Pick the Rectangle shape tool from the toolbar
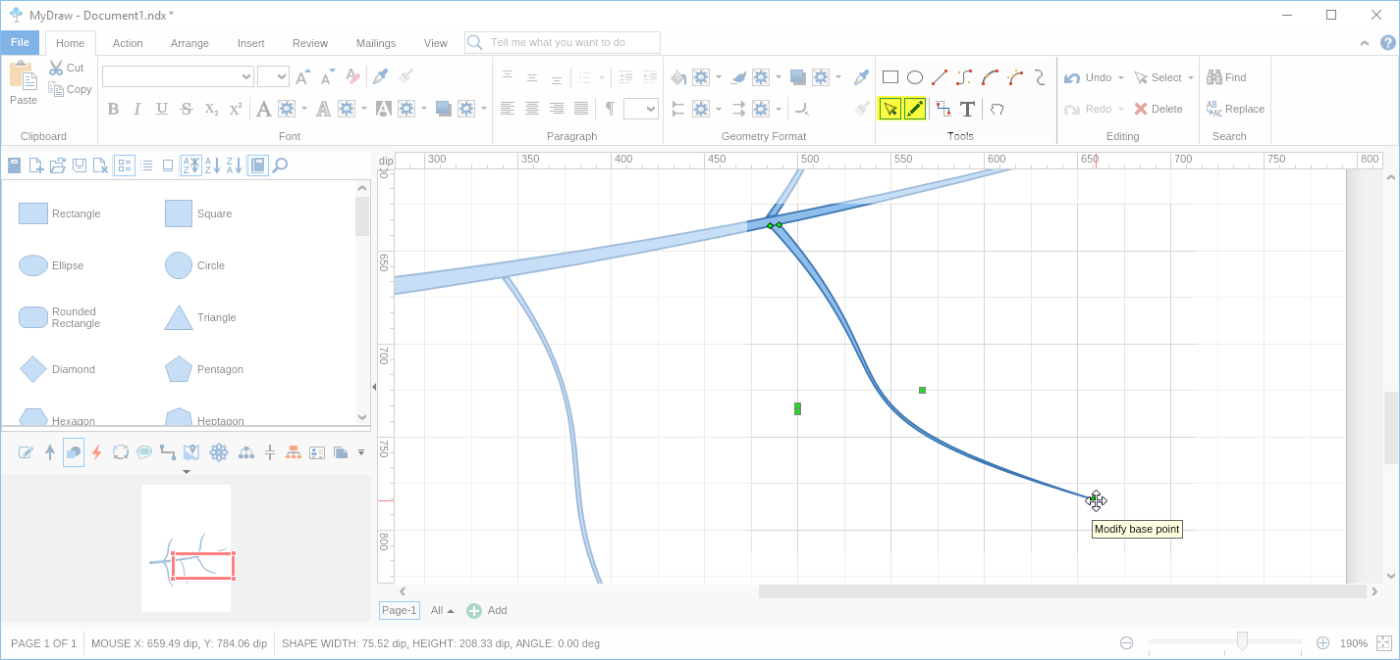 (890, 76)
